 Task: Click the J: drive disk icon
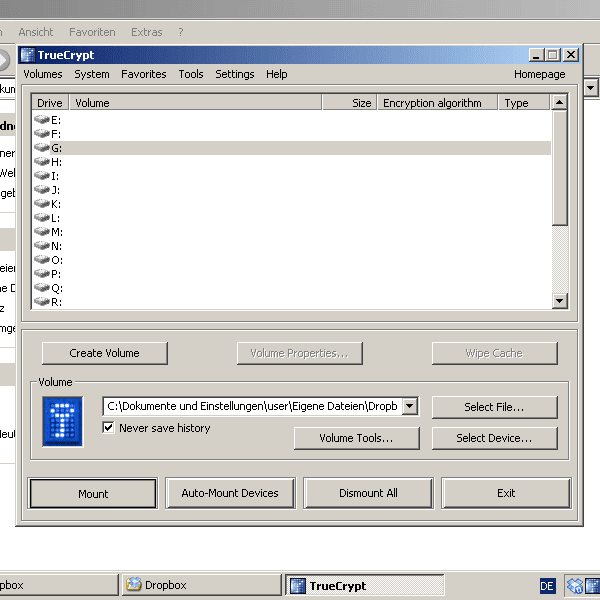pos(42,189)
